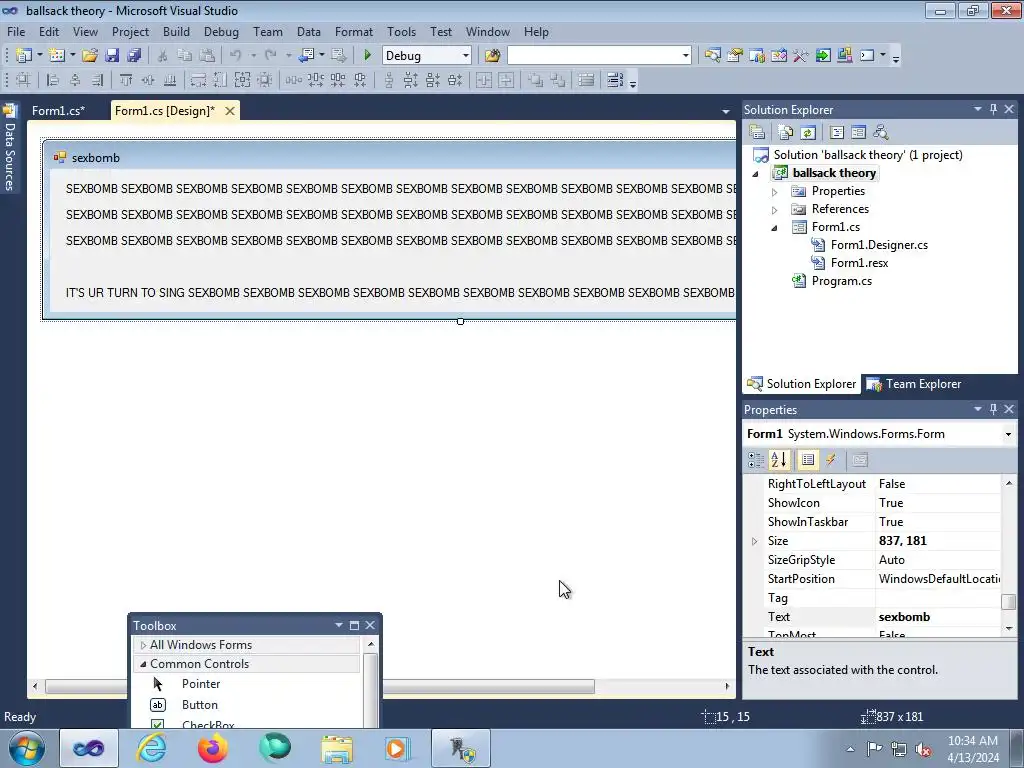Open the Build menu
This screenshot has width=1024, height=768.
pos(176,31)
